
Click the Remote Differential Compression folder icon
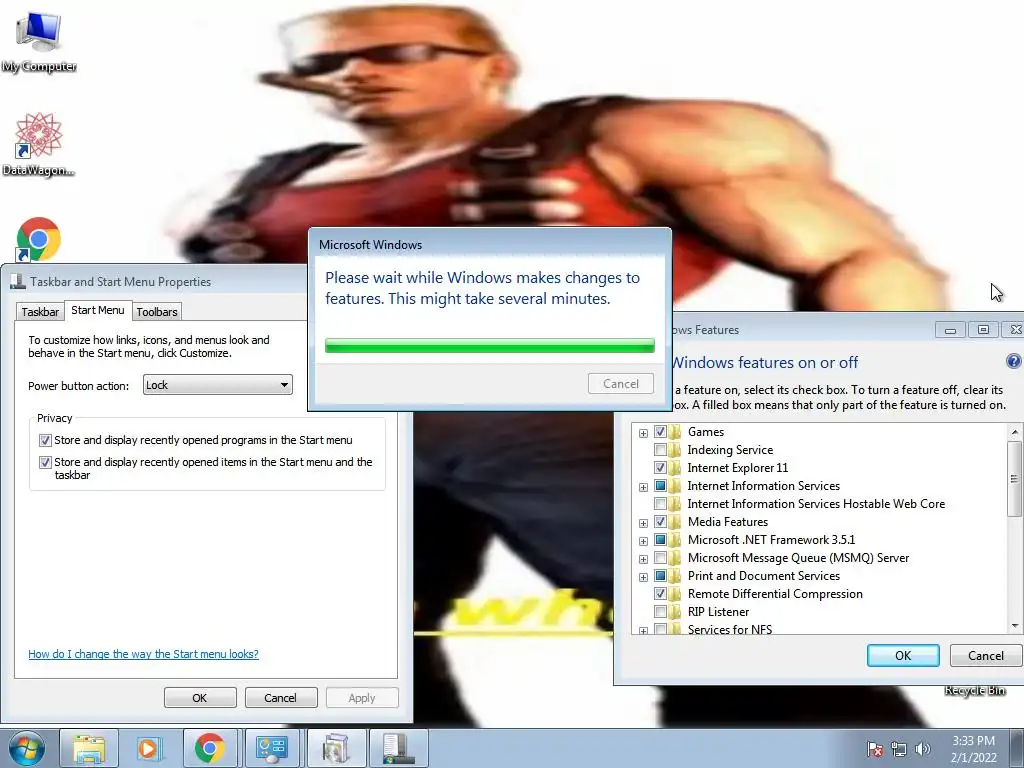(675, 594)
